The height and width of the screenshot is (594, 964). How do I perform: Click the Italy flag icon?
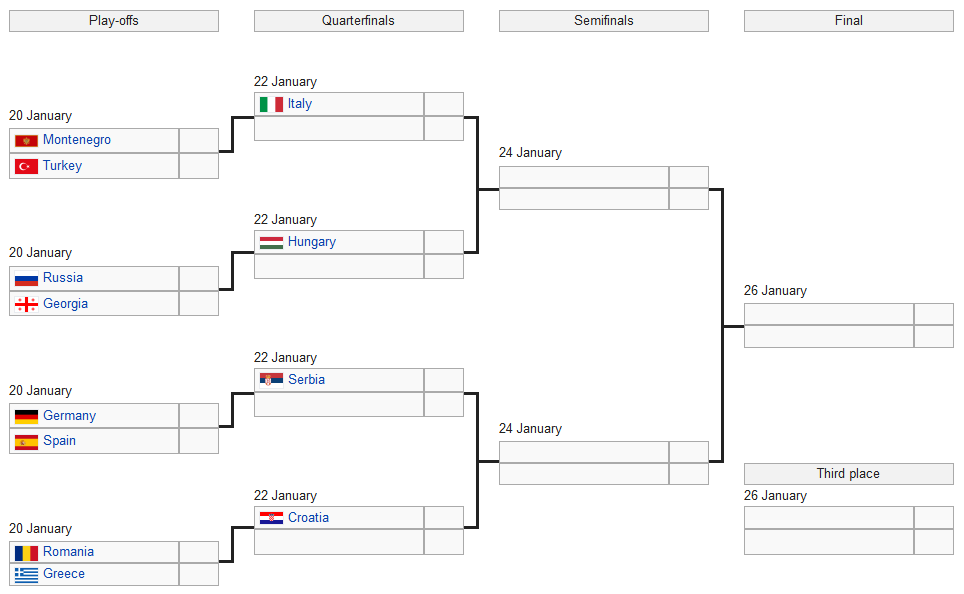point(271,104)
